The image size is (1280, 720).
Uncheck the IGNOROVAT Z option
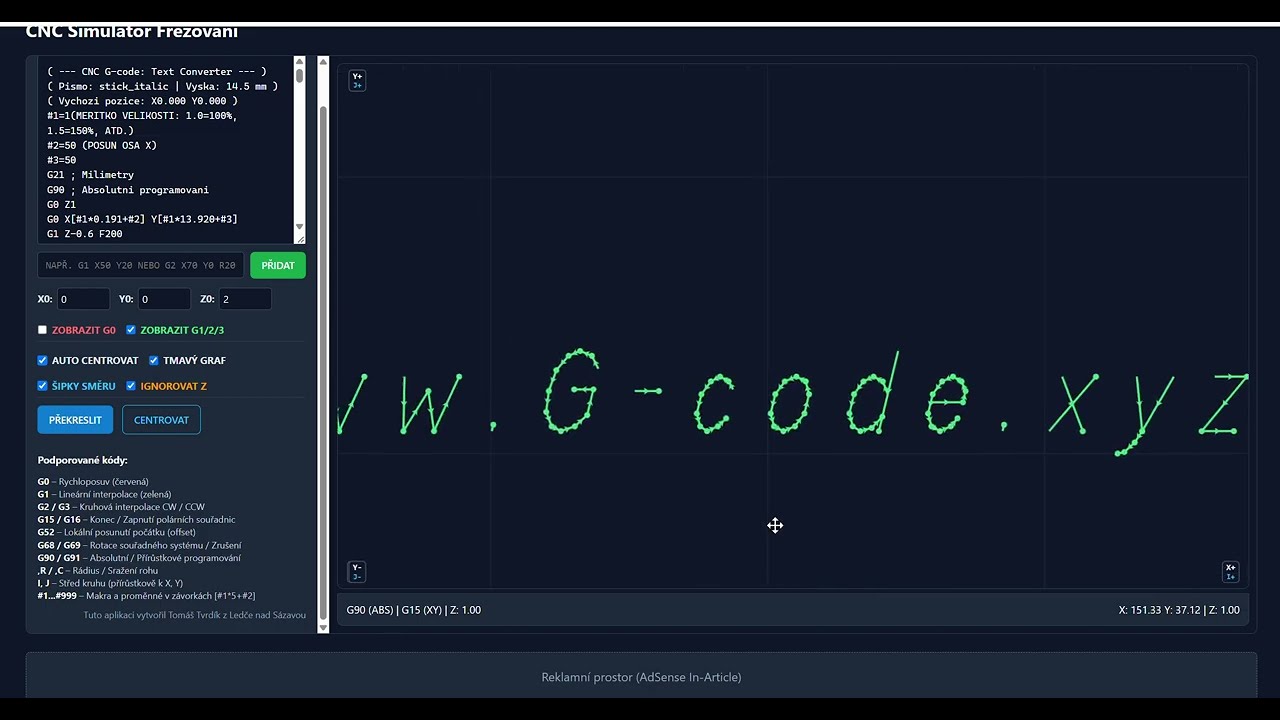coord(131,386)
